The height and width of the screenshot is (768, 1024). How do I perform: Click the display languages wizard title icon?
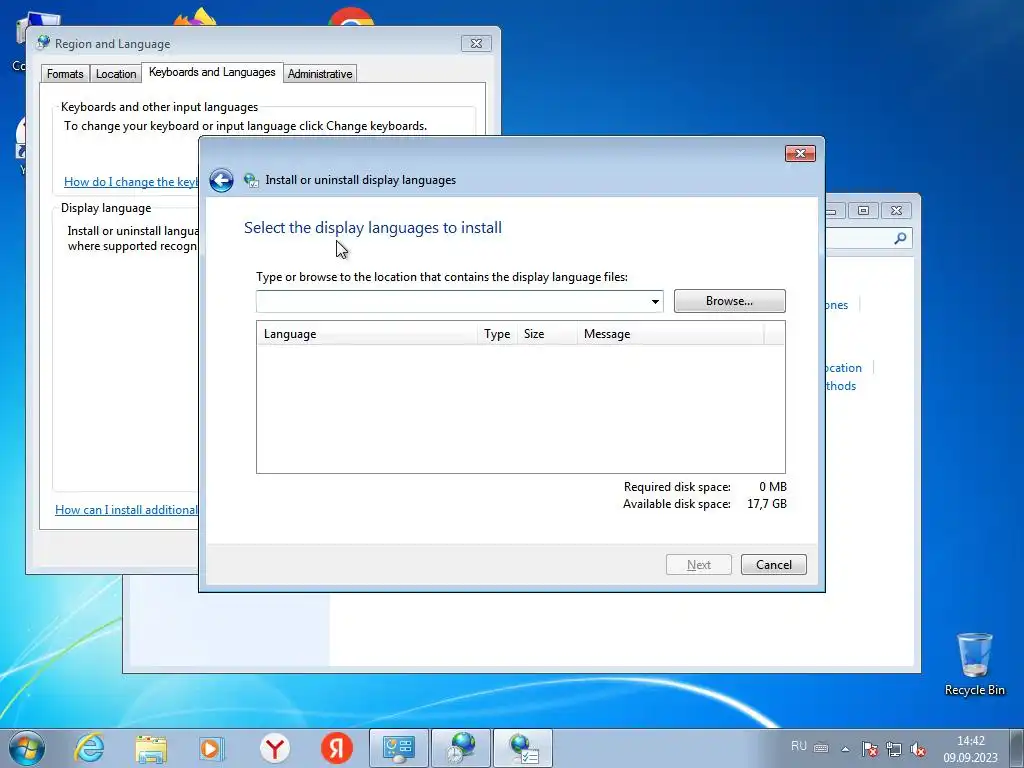[251, 180]
